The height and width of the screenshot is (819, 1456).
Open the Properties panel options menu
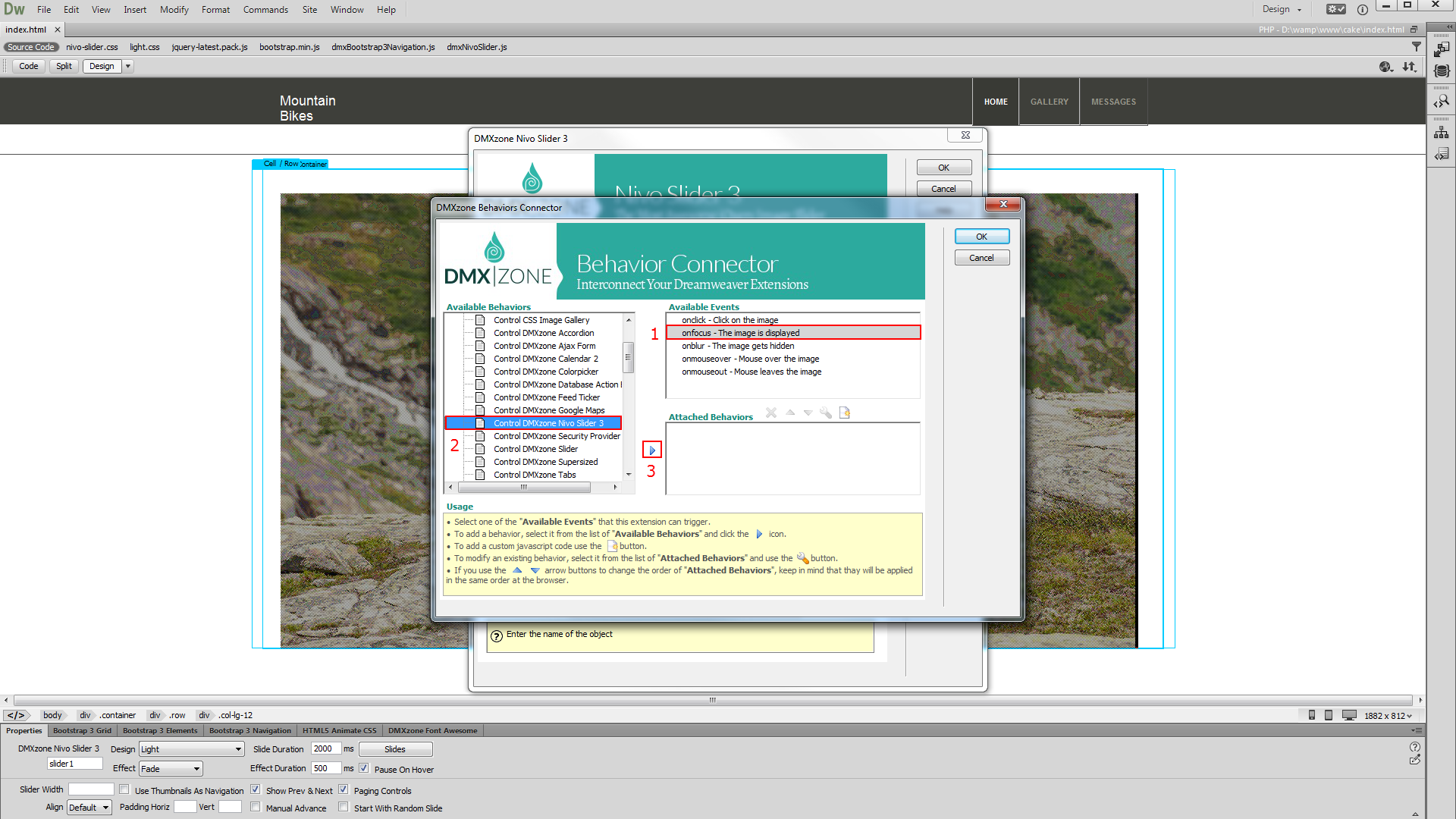pyautogui.click(x=1416, y=730)
